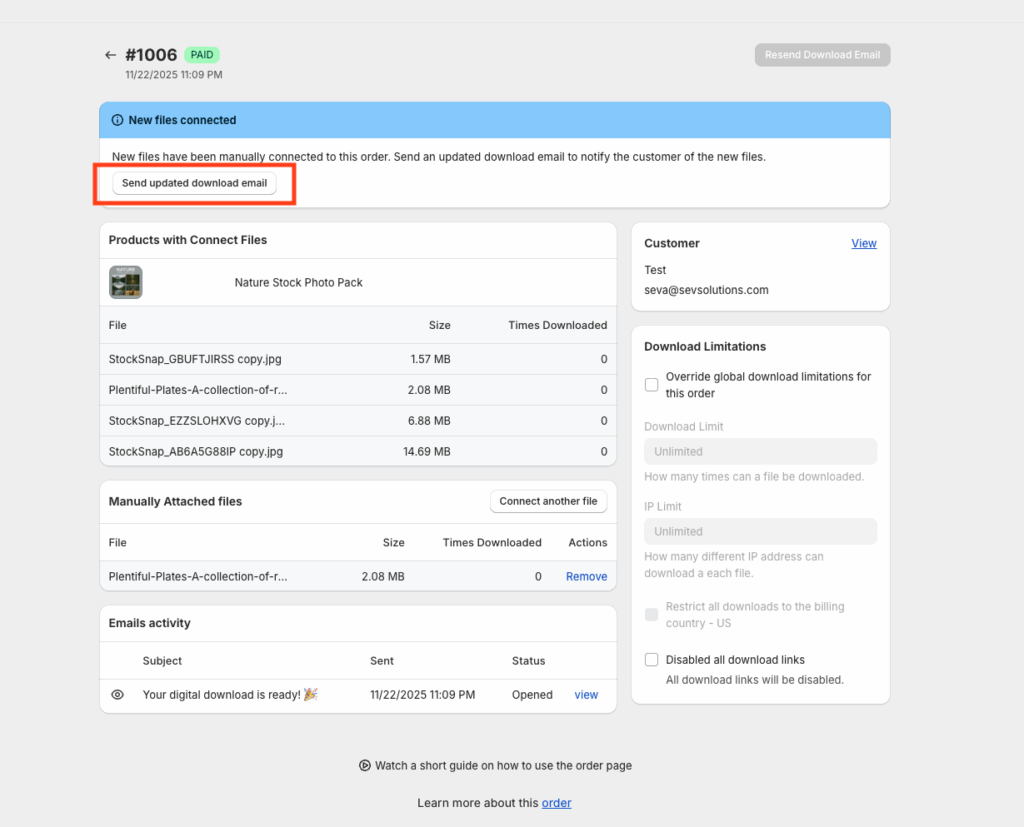Enable Override global download limitations checkbox
The height and width of the screenshot is (827, 1024).
652,384
